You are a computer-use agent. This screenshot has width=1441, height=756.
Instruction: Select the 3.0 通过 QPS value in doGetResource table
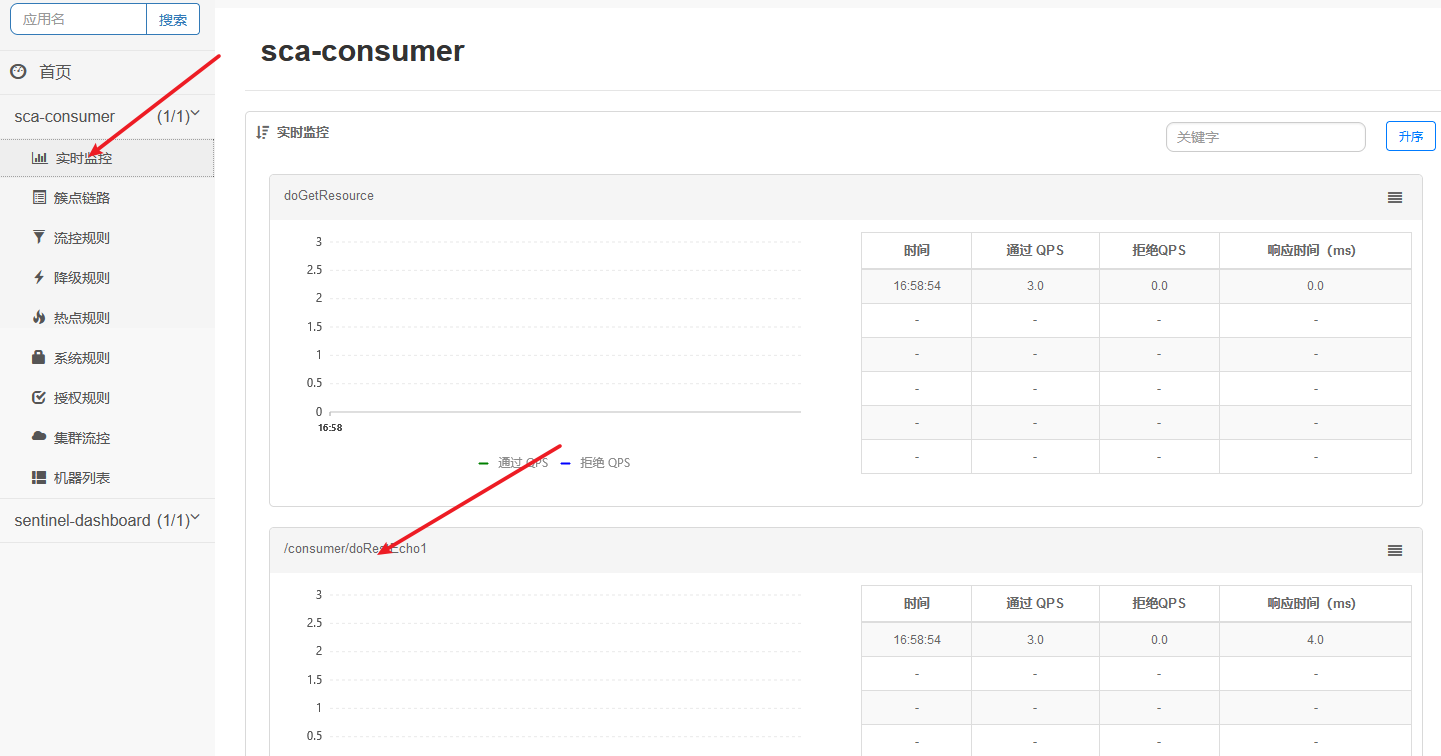click(x=1035, y=286)
